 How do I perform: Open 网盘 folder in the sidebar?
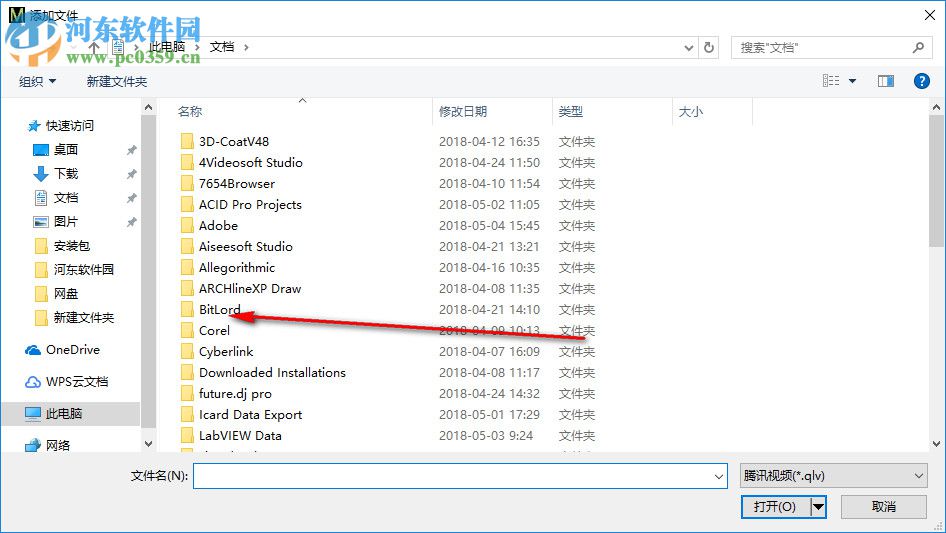[66, 294]
